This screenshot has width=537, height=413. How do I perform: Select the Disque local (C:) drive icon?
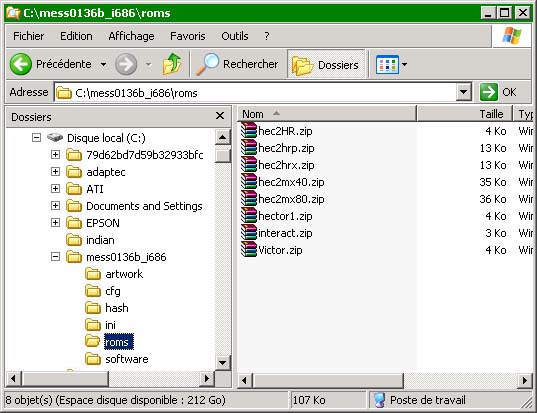coord(55,138)
